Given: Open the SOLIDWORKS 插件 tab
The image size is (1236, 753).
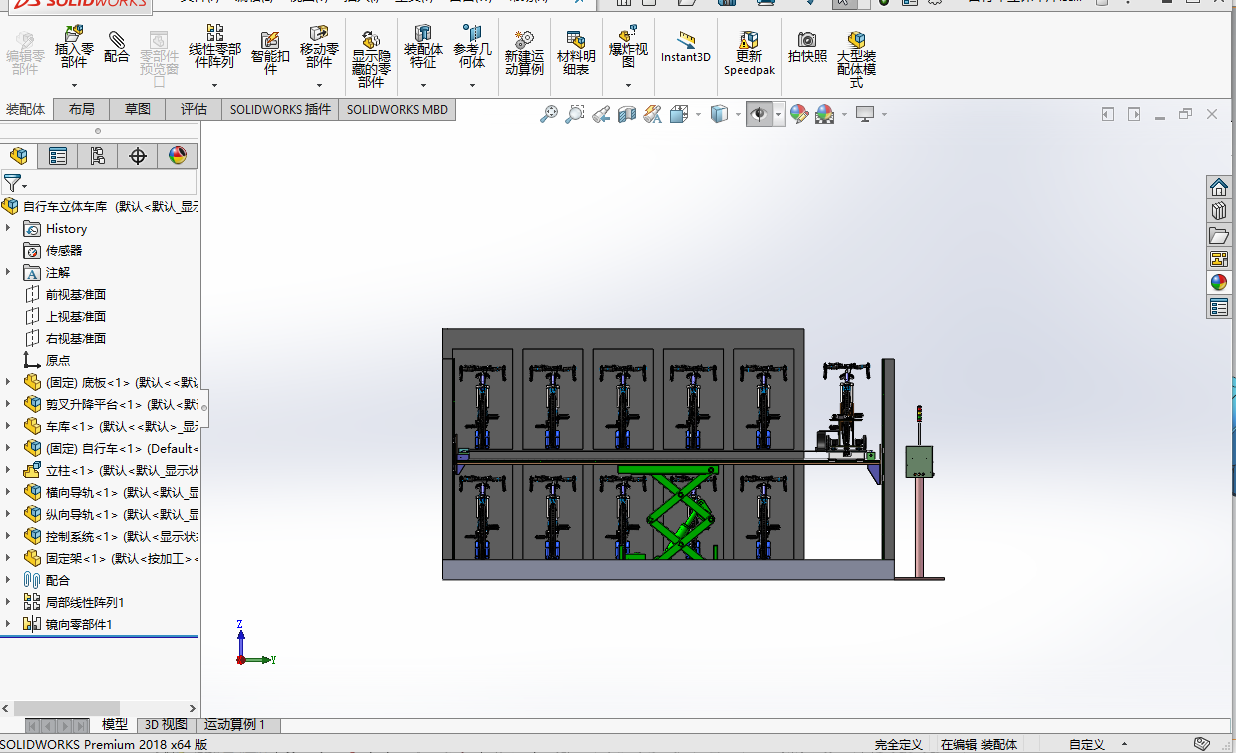Looking at the screenshot, I should [x=280, y=109].
